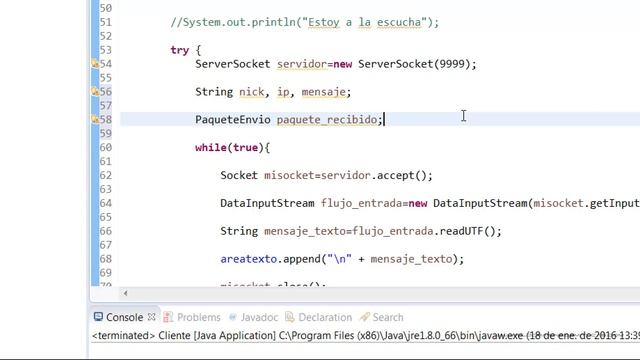640x360 pixels.
Task: Click 'servidor' variable on line 54
Action: click(302, 64)
